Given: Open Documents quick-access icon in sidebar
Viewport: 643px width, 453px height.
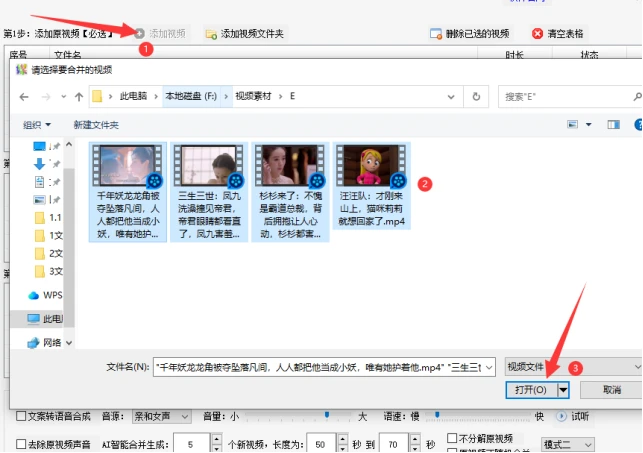Looking at the screenshot, I should [x=39, y=182].
